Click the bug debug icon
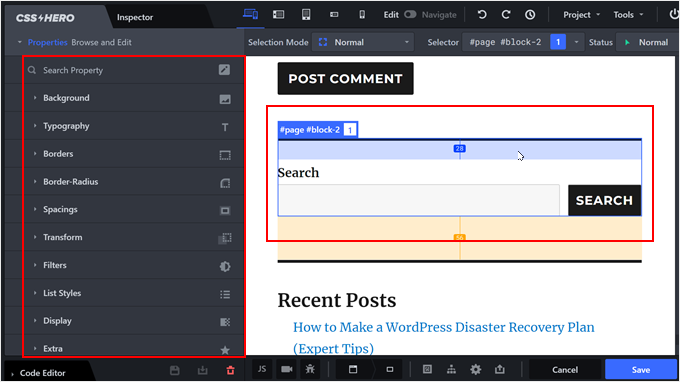 click(310, 369)
